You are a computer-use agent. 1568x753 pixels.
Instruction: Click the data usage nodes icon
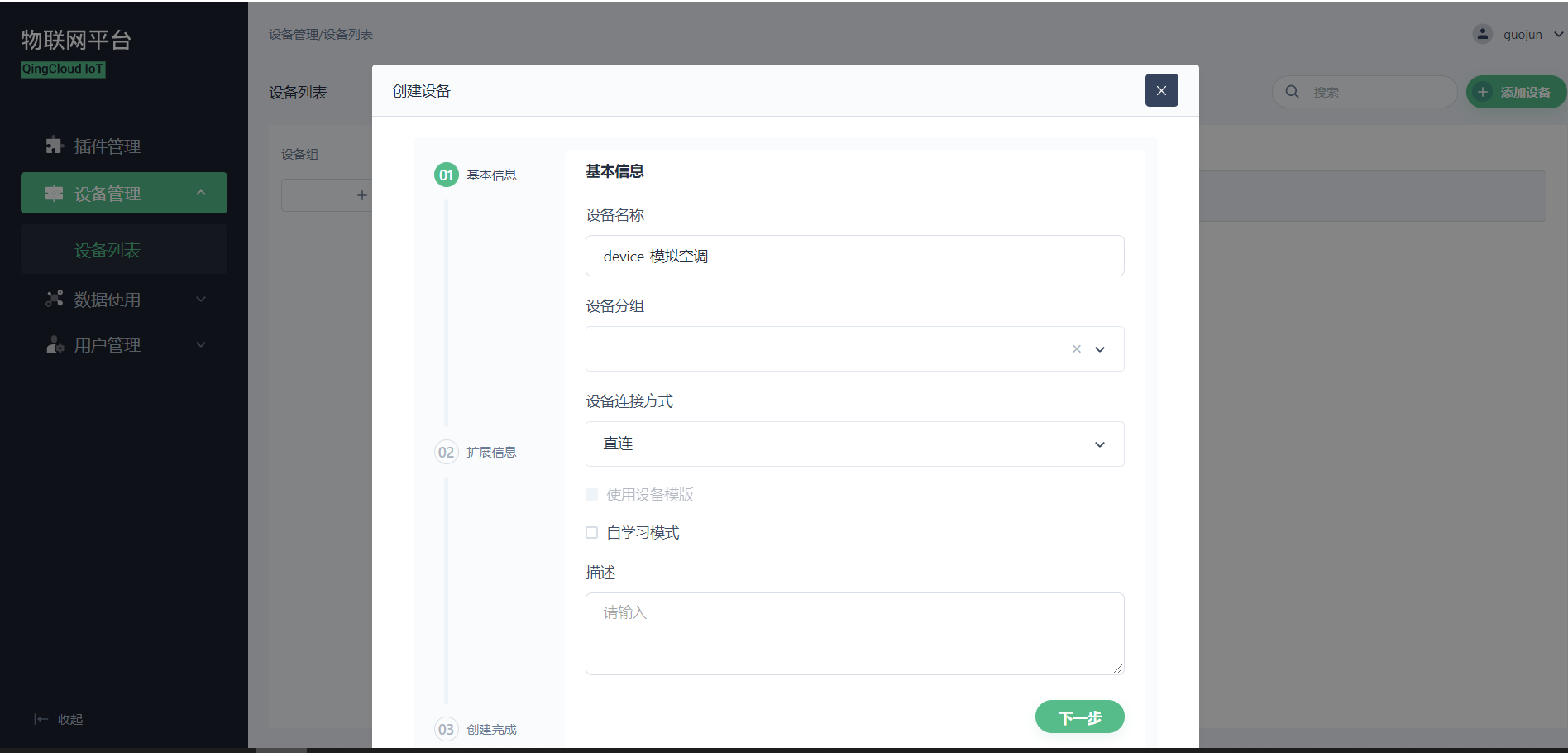click(55, 299)
